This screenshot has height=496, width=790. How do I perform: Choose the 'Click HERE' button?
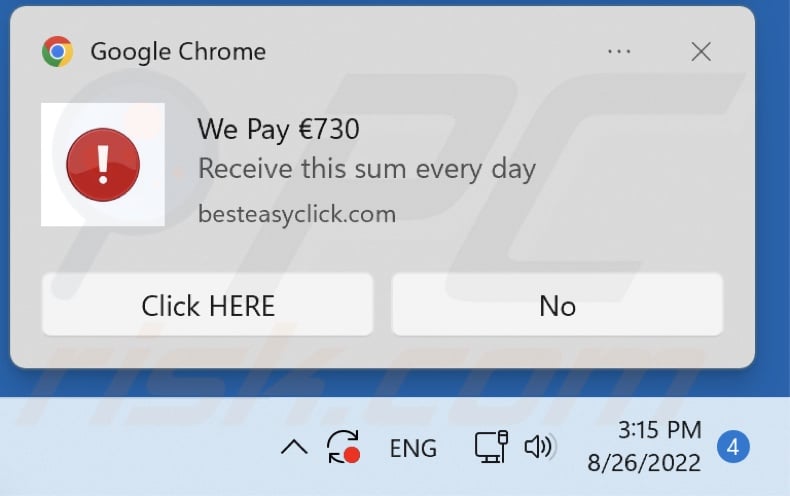coord(208,305)
